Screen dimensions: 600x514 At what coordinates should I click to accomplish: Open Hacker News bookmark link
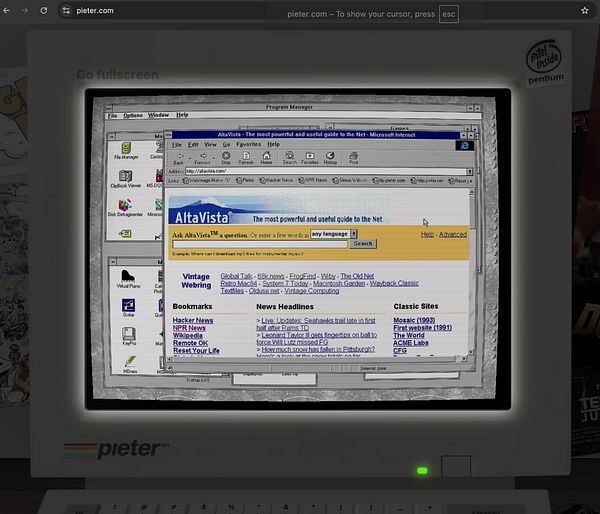[193, 320]
